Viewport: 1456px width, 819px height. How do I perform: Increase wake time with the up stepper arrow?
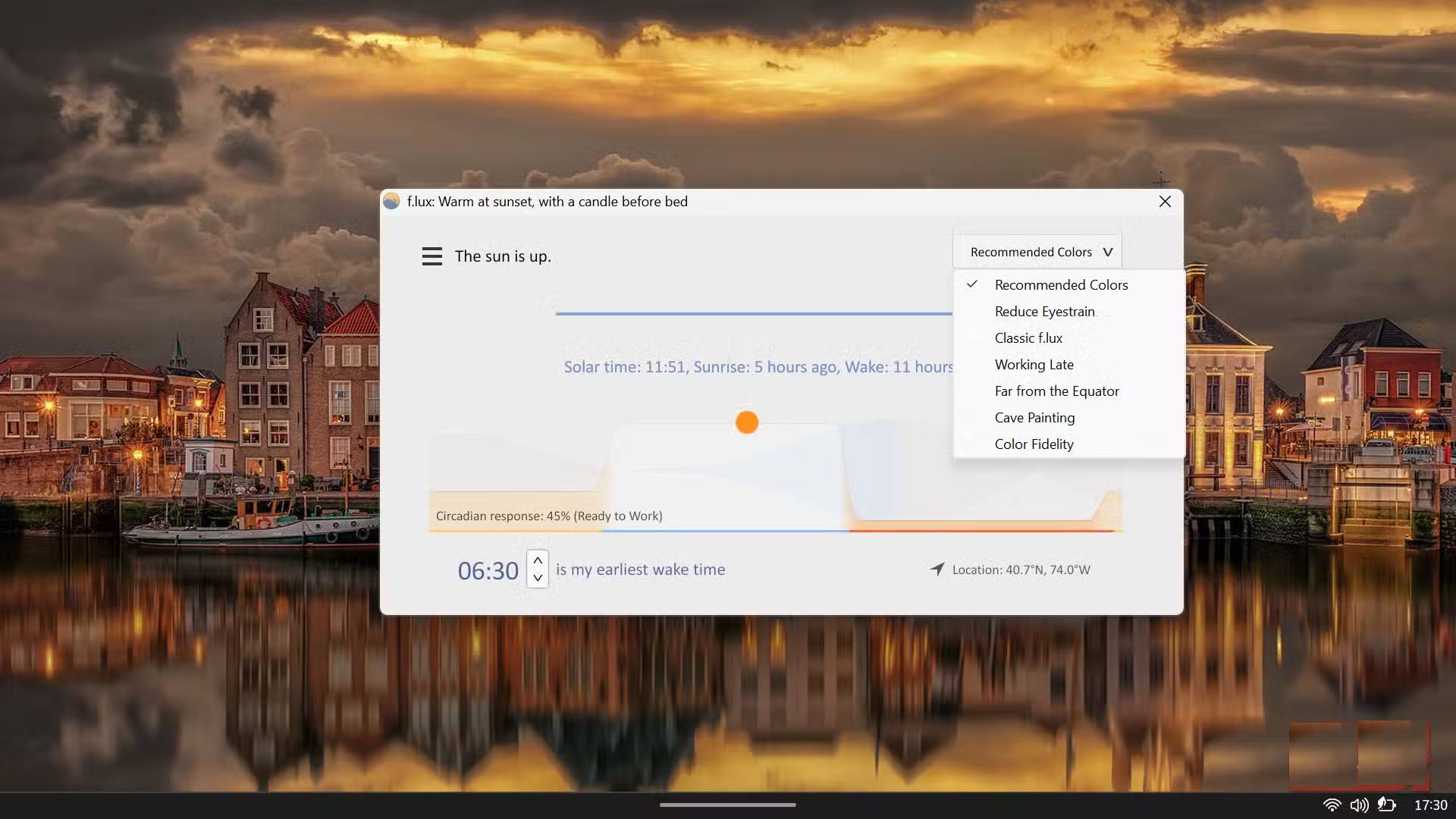pyautogui.click(x=537, y=560)
